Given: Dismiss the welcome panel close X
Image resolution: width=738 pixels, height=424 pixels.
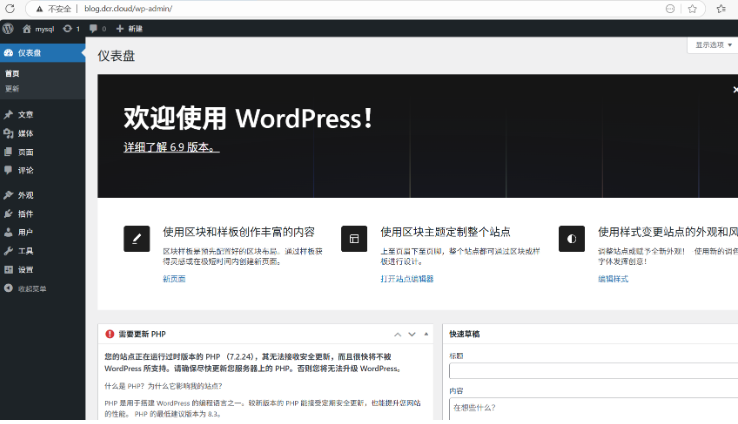Looking at the screenshot, I should [x=735, y=89].
